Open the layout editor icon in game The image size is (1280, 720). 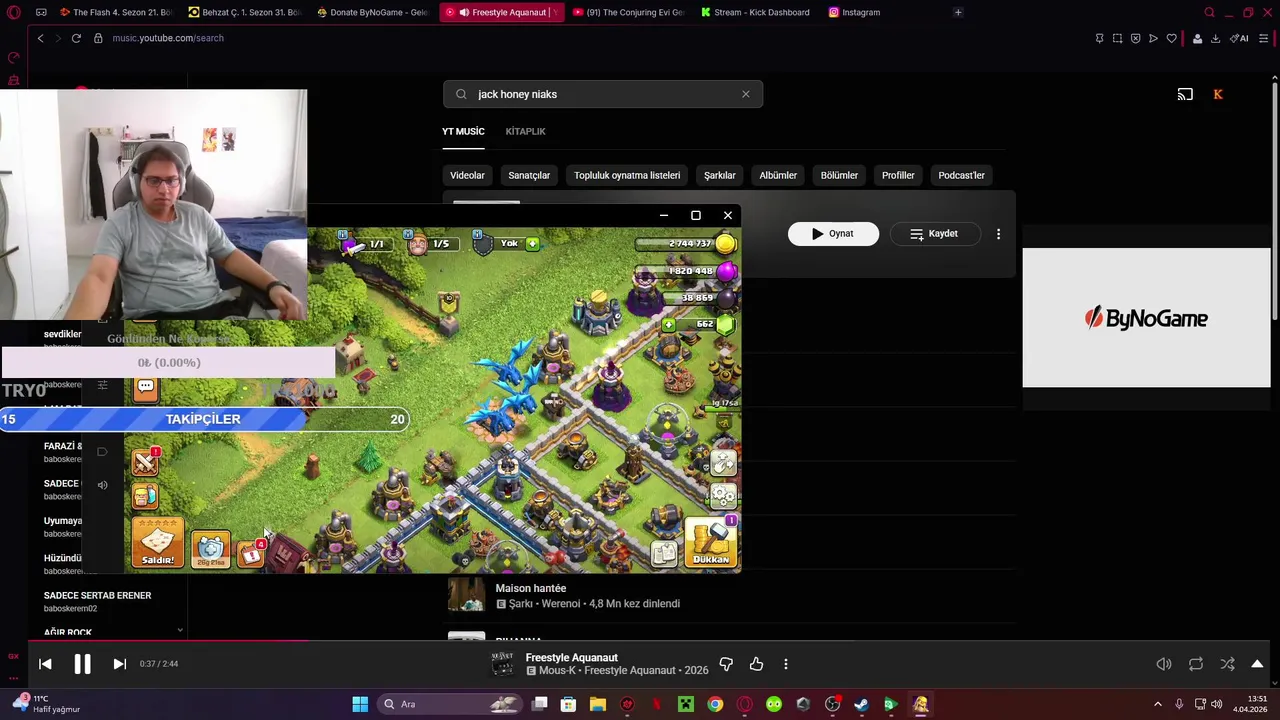723,463
